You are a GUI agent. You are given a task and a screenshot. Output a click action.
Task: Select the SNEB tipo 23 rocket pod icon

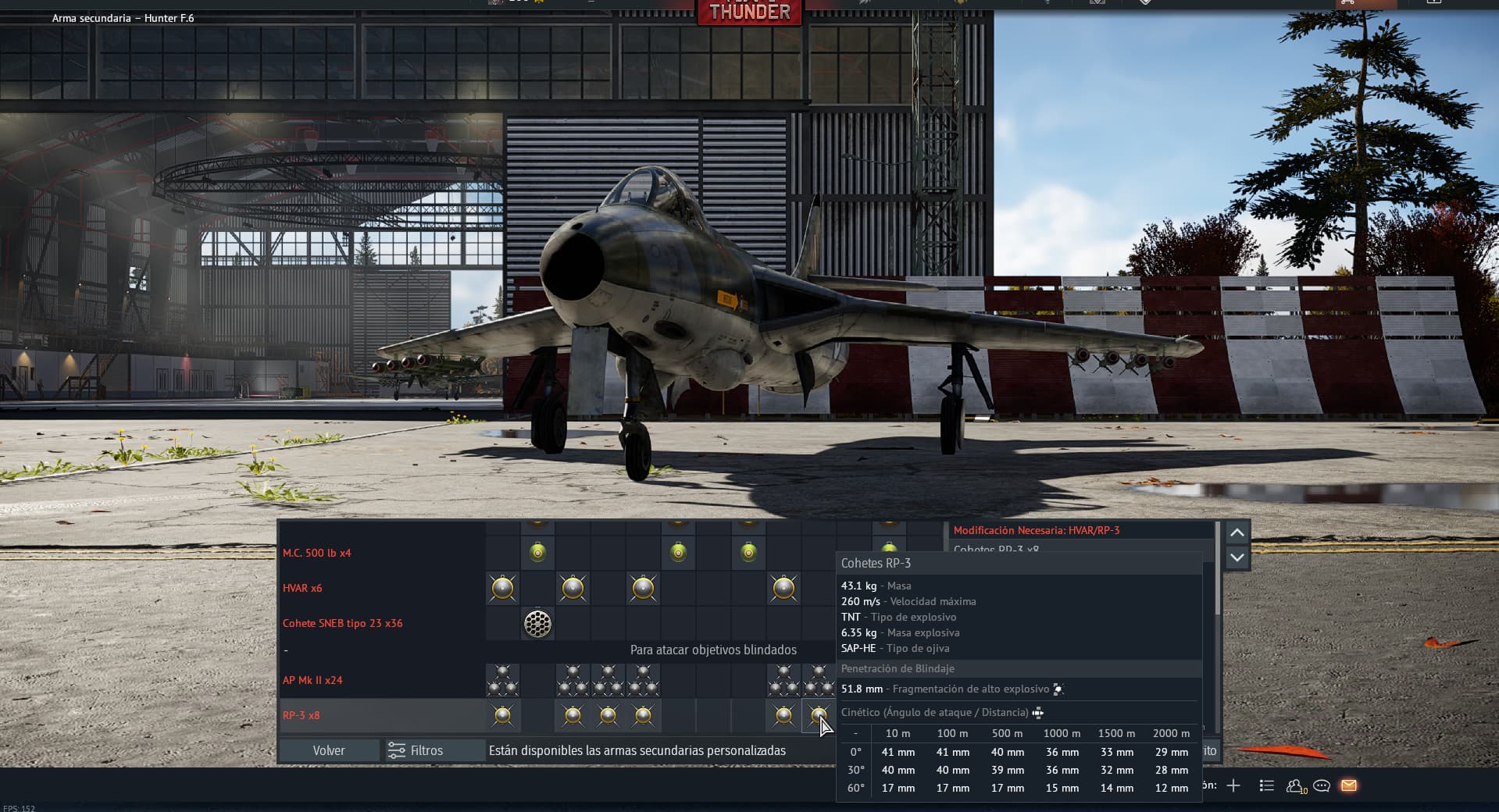pos(537,623)
